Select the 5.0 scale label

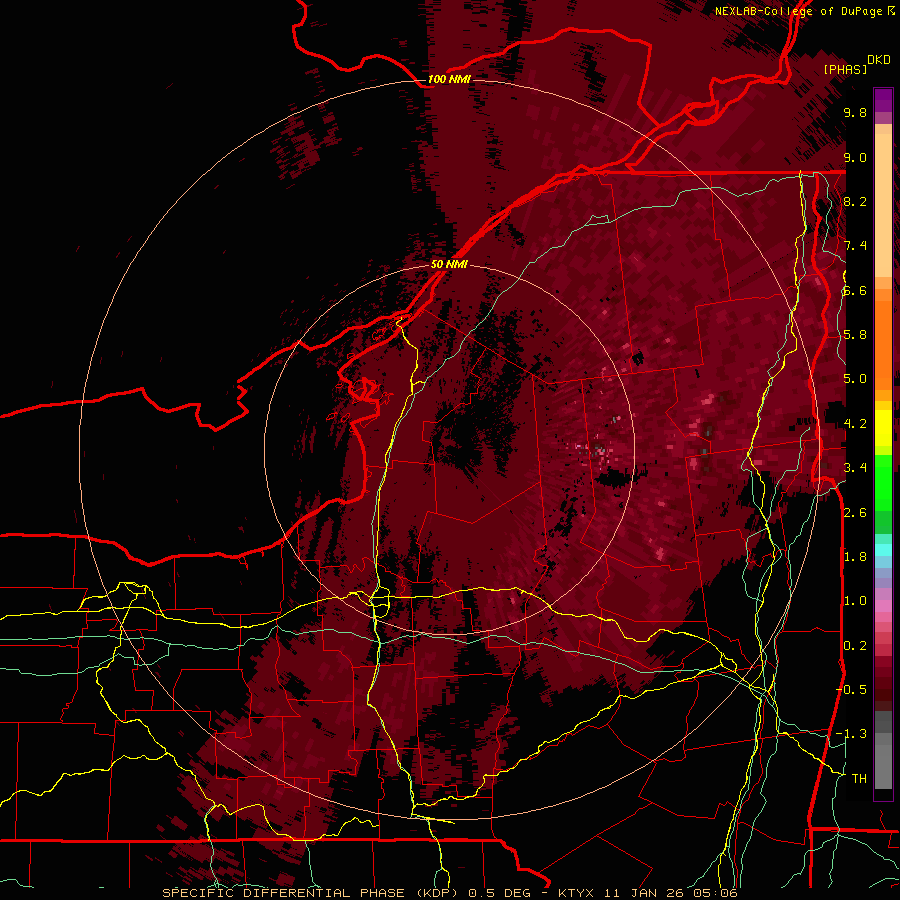click(855, 379)
